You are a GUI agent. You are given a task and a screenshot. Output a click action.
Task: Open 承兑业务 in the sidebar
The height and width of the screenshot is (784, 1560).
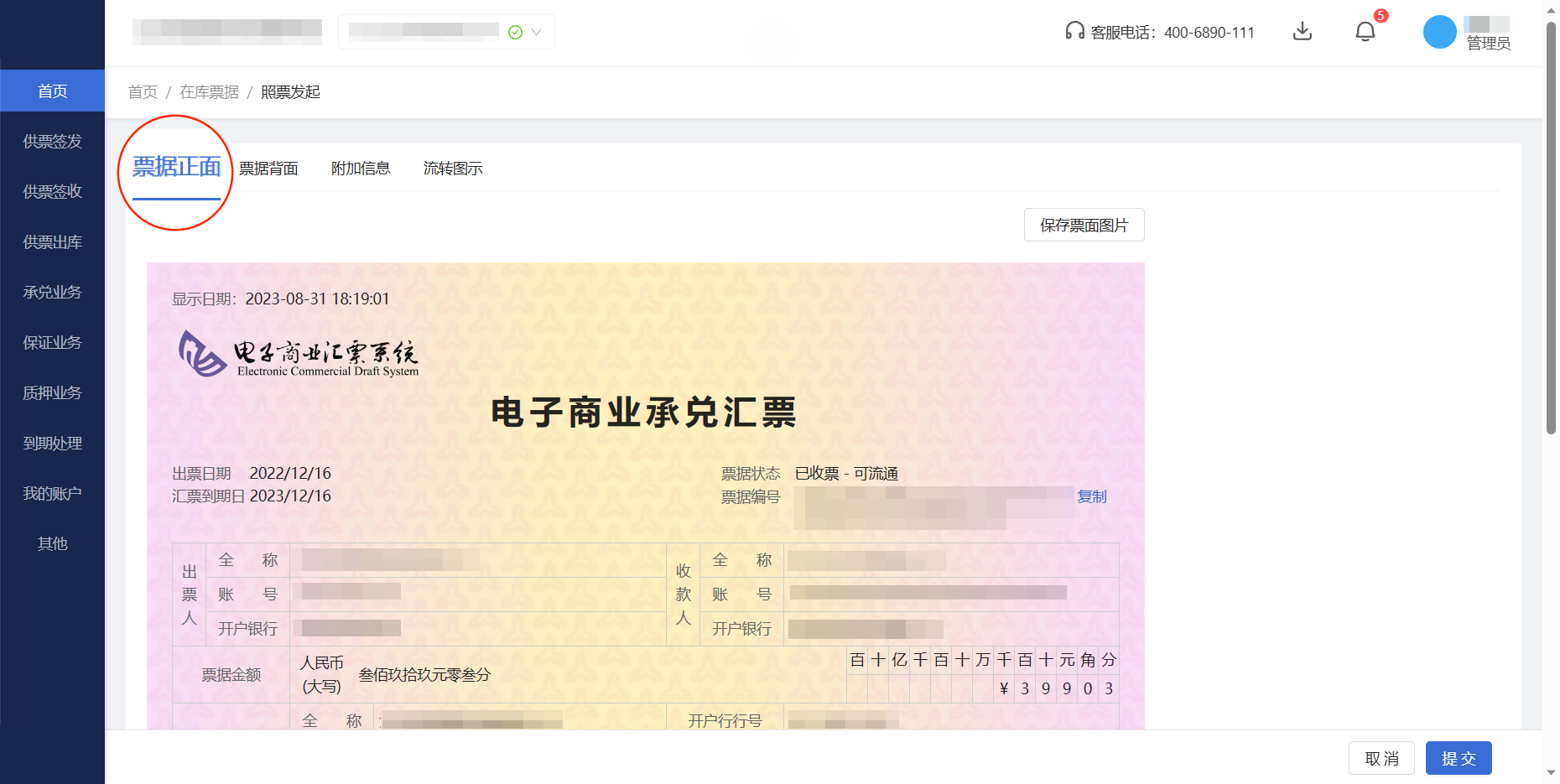pos(52,292)
